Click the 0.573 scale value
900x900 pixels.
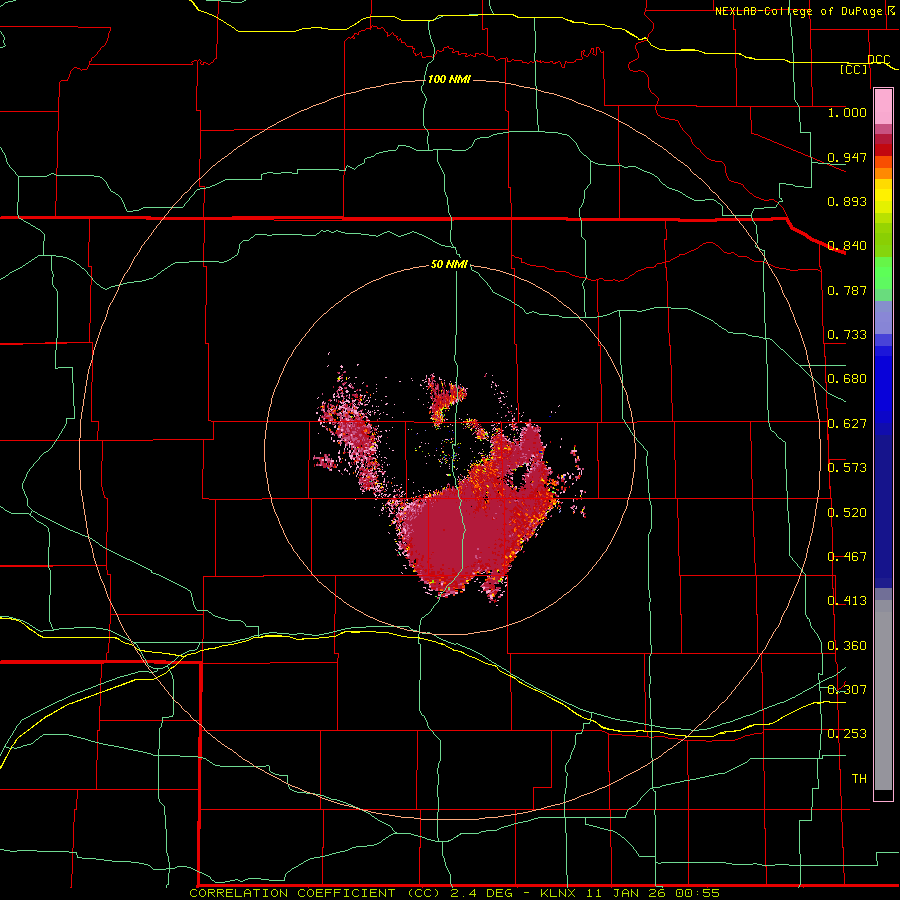[x=847, y=468]
